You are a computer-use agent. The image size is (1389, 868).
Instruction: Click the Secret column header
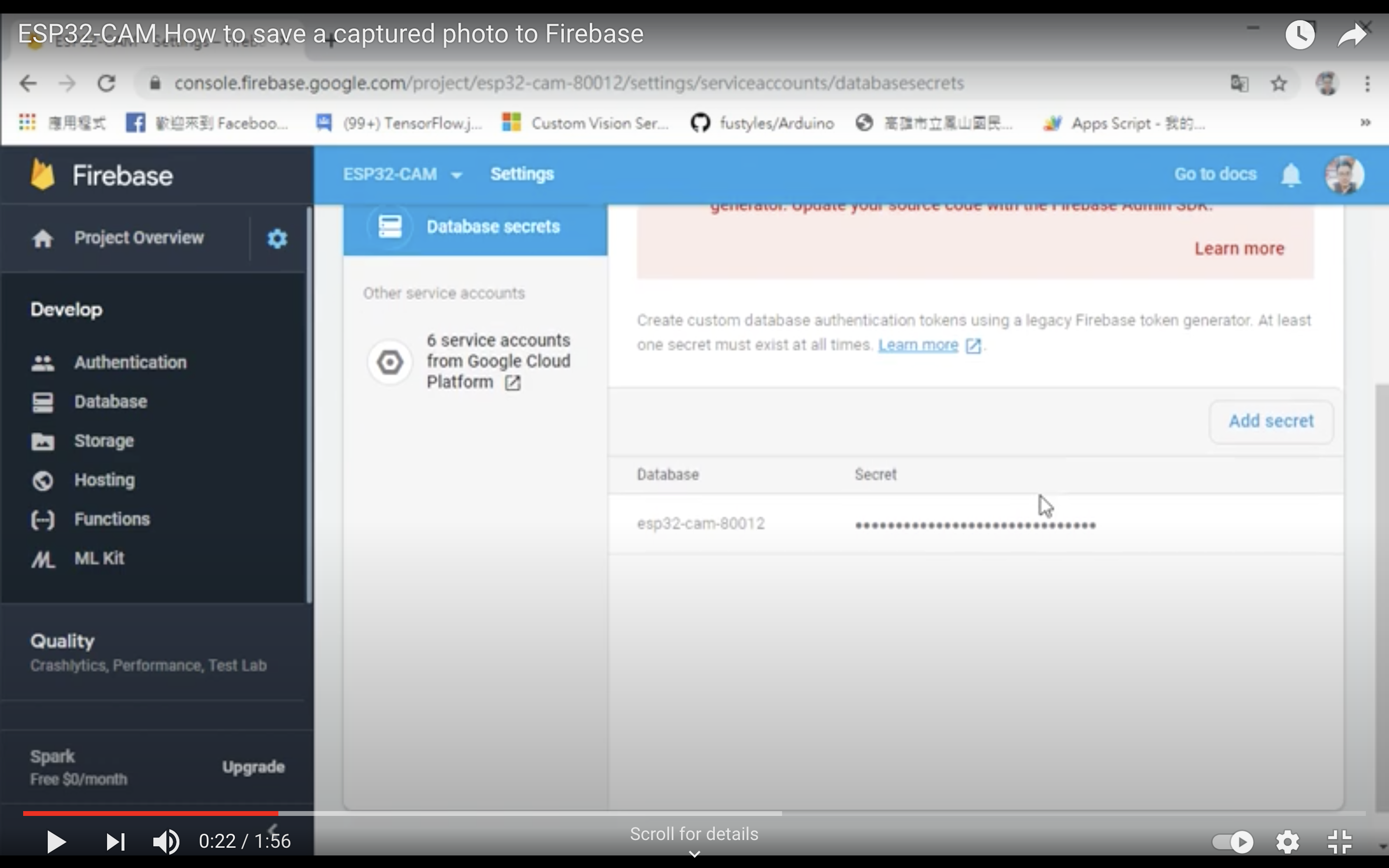(875, 475)
